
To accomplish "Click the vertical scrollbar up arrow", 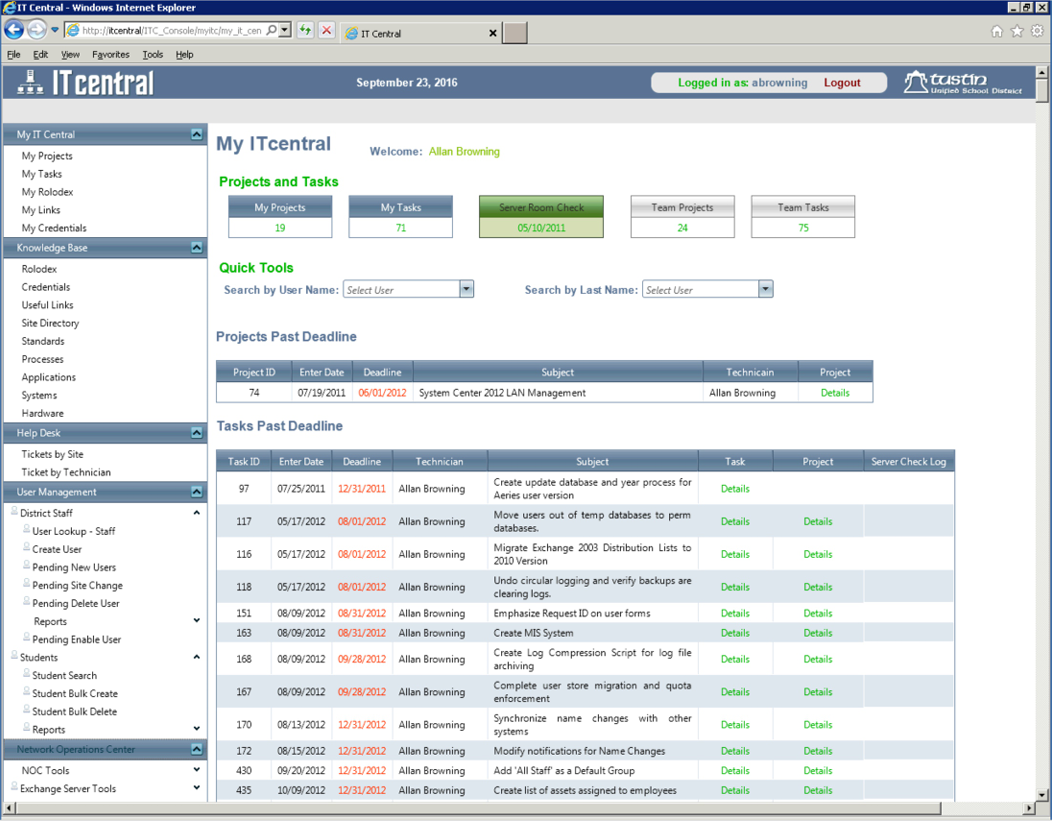I will coord(1041,72).
